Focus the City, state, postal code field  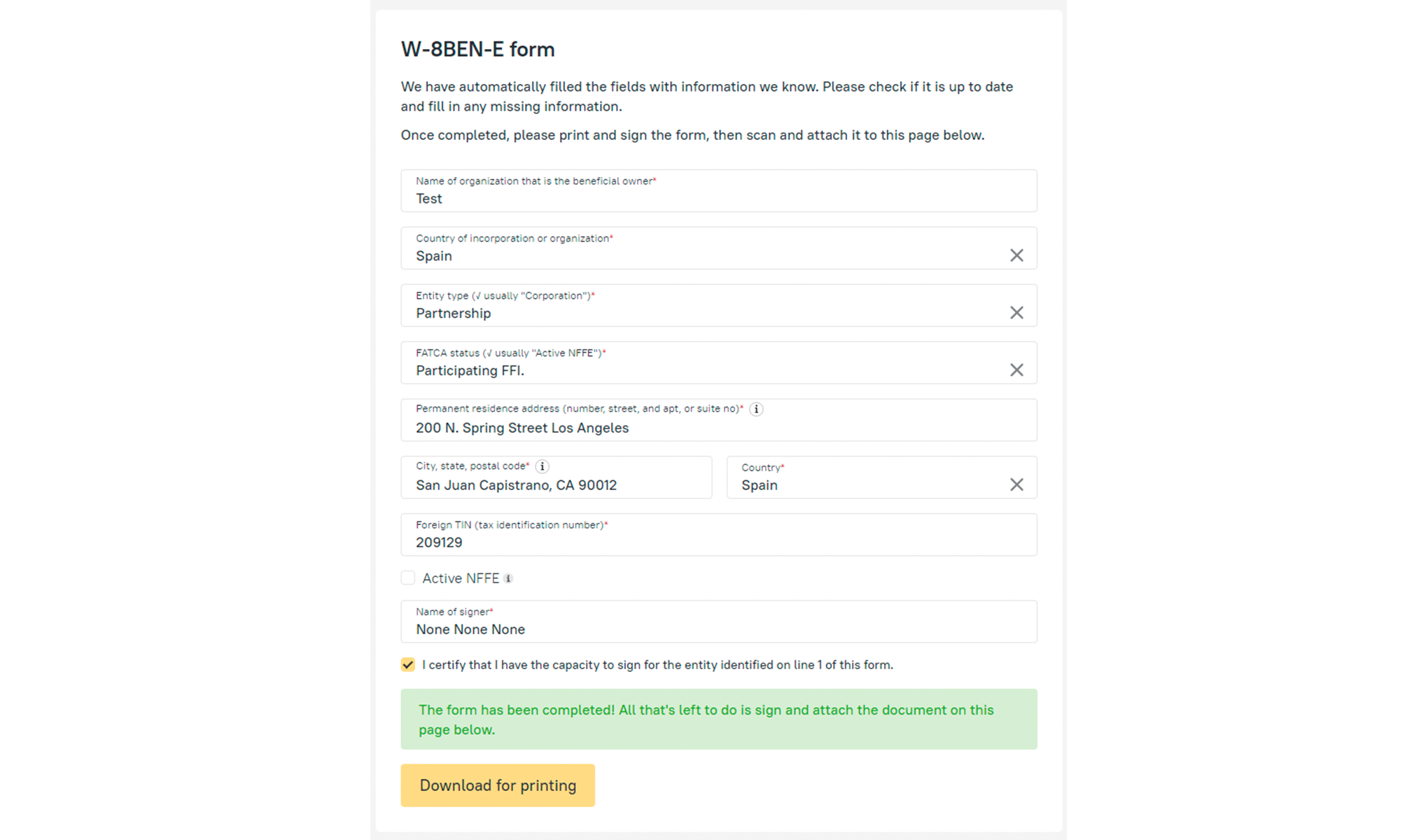pyautogui.click(x=556, y=486)
